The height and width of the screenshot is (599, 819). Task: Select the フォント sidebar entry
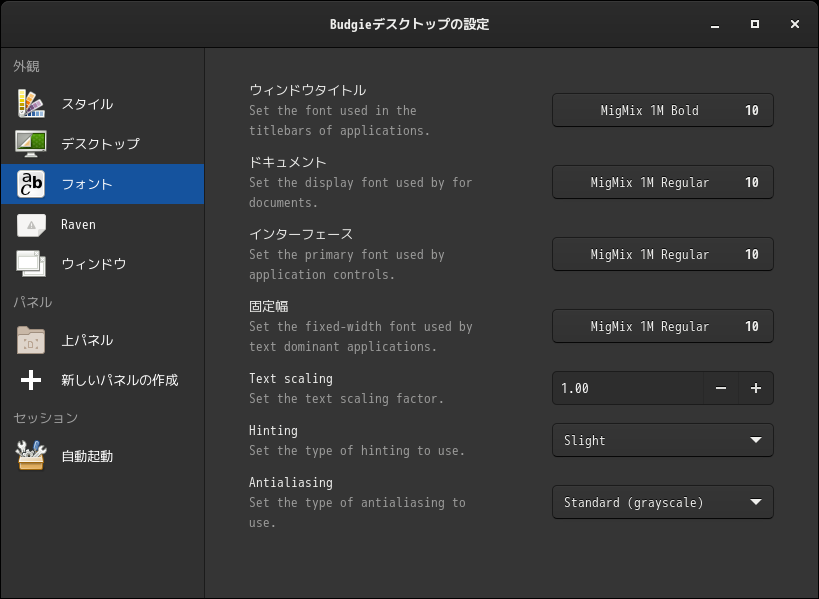pos(102,184)
